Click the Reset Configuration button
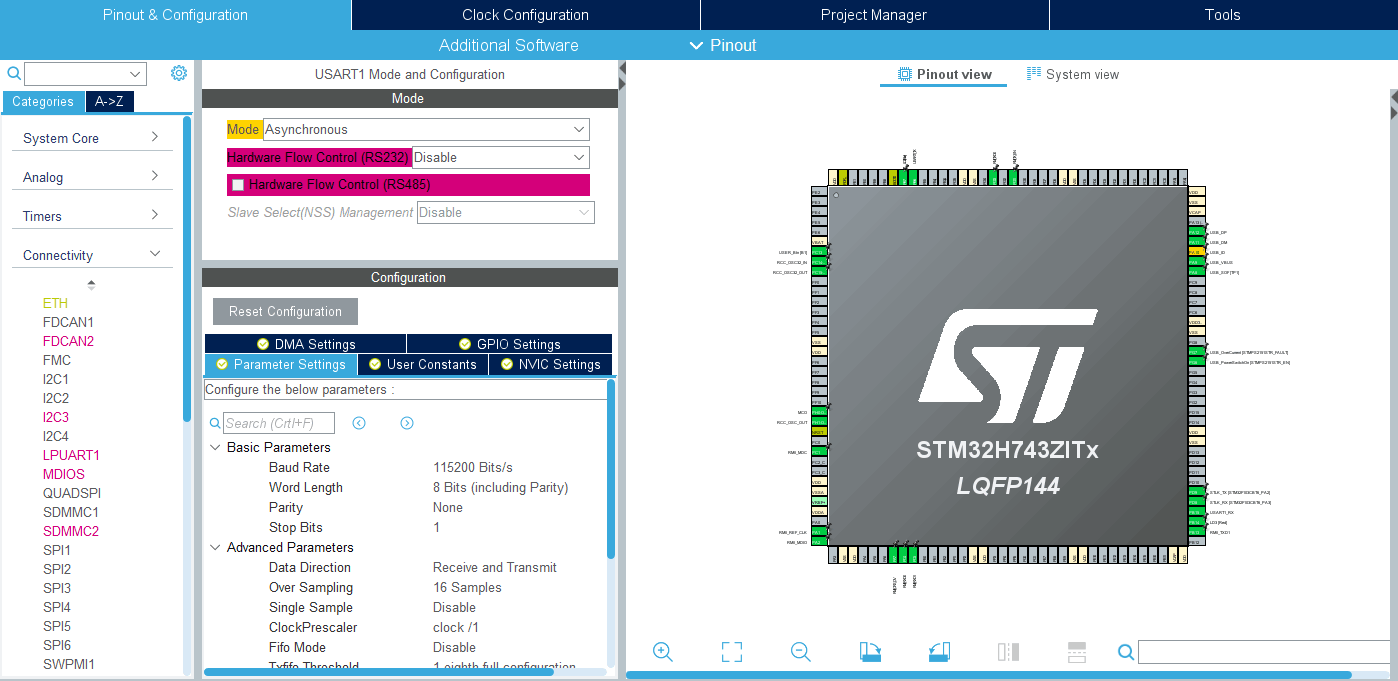Screen dimensions: 1398x681 click(x=284, y=311)
